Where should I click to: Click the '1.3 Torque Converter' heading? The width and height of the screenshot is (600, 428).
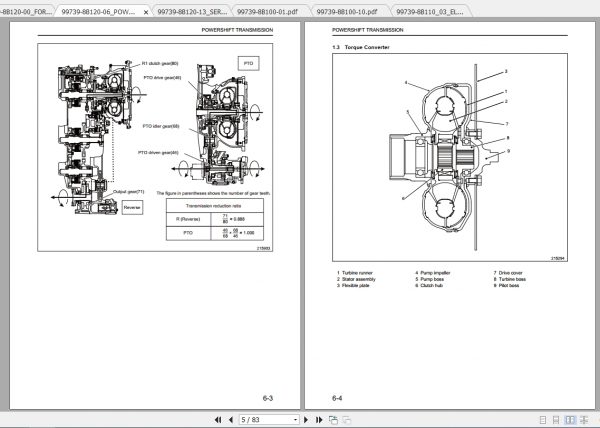pyautogui.click(x=360, y=47)
